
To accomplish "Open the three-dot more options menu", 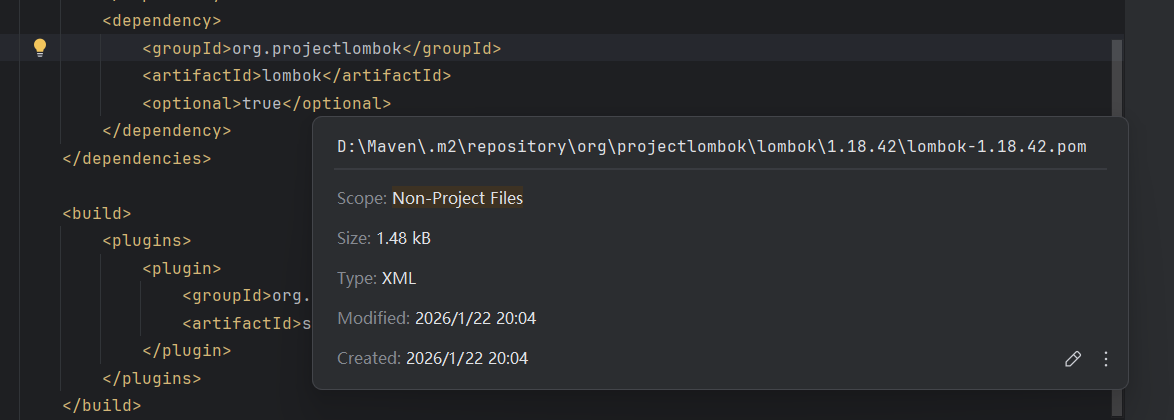I will [1106, 359].
